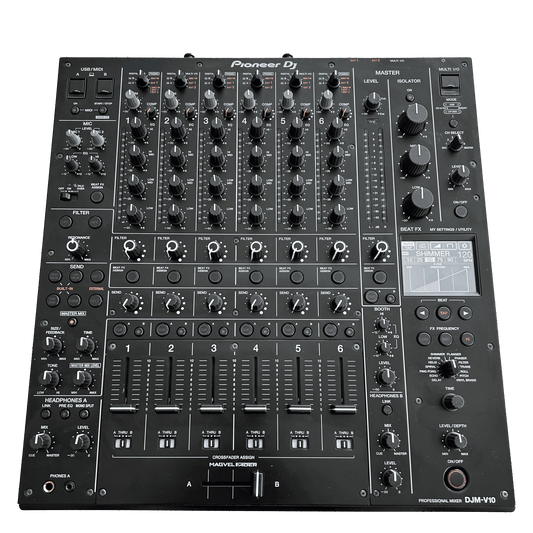The width and height of the screenshot is (533, 533).
Task: Choose the 75 beat value on the display
Action: pyautogui.click(x=440, y=260)
